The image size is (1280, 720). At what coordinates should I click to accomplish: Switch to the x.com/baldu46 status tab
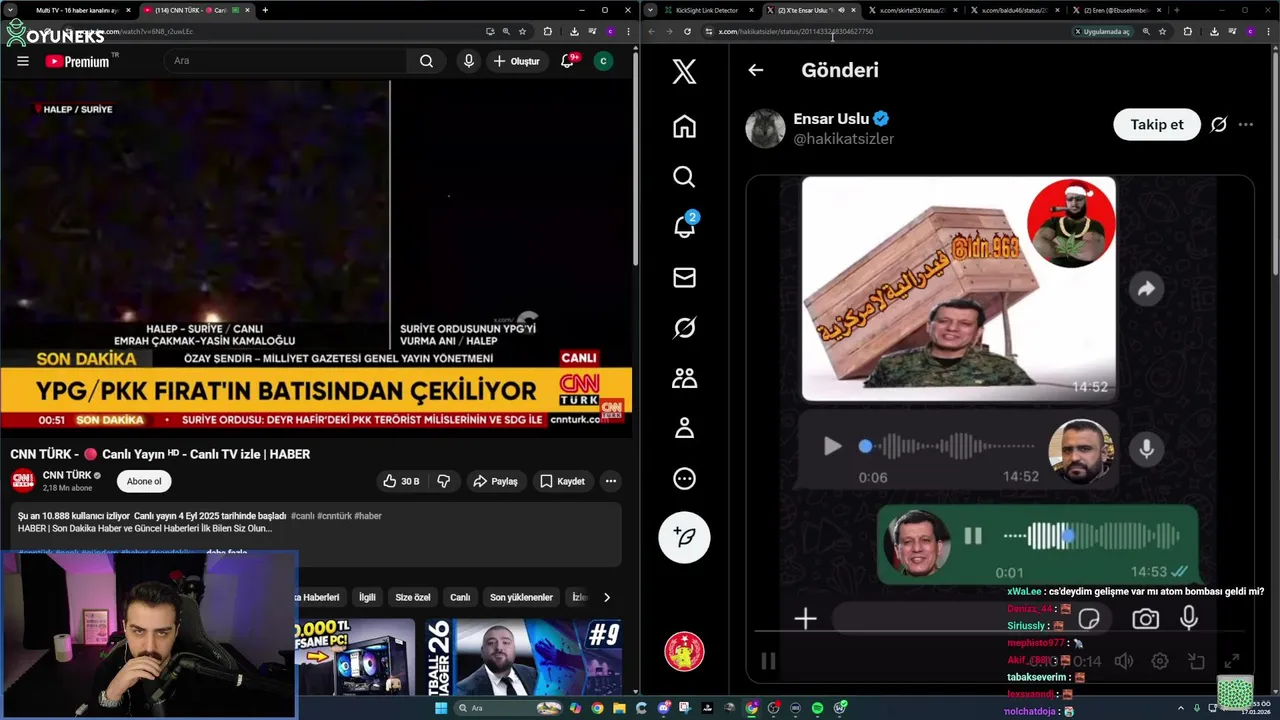[x=1014, y=10]
